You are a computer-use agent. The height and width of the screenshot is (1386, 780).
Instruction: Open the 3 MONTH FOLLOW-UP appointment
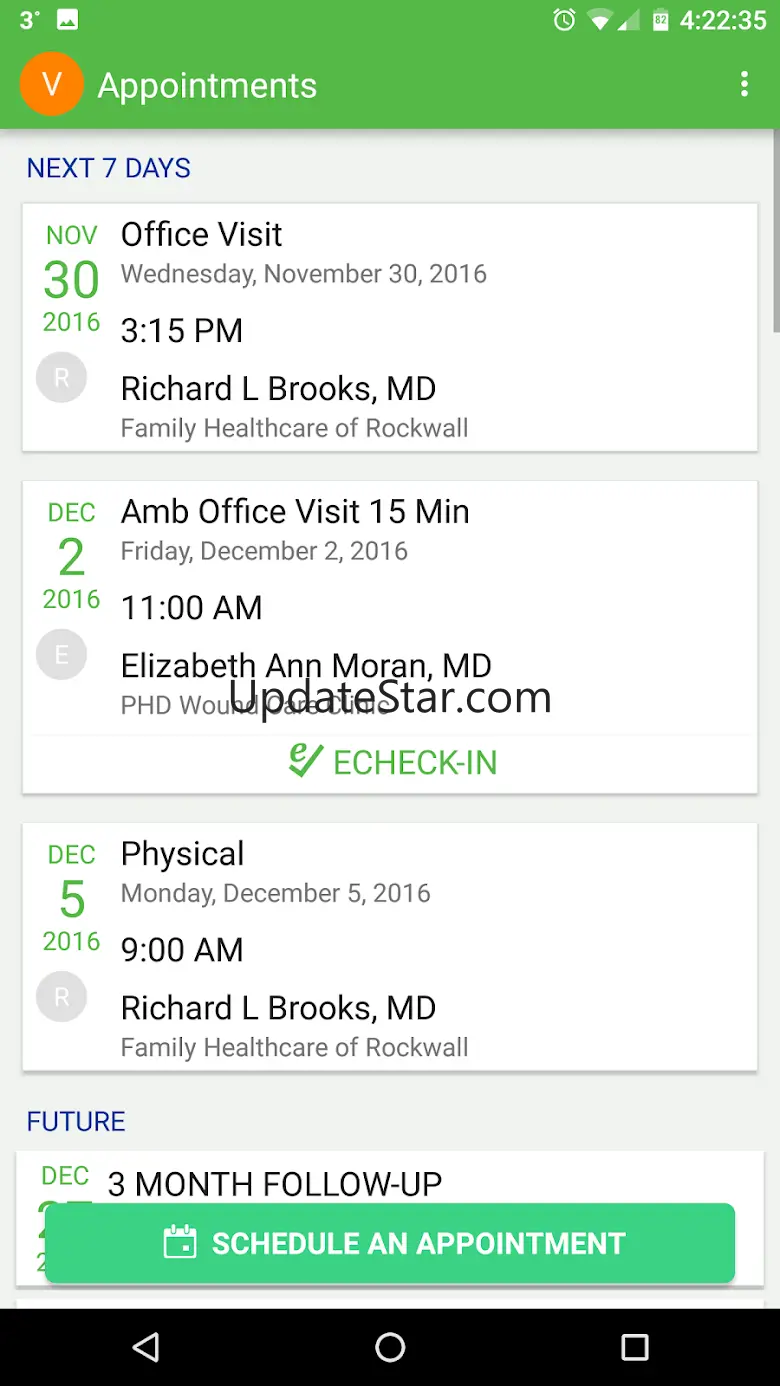(x=274, y=1183)
